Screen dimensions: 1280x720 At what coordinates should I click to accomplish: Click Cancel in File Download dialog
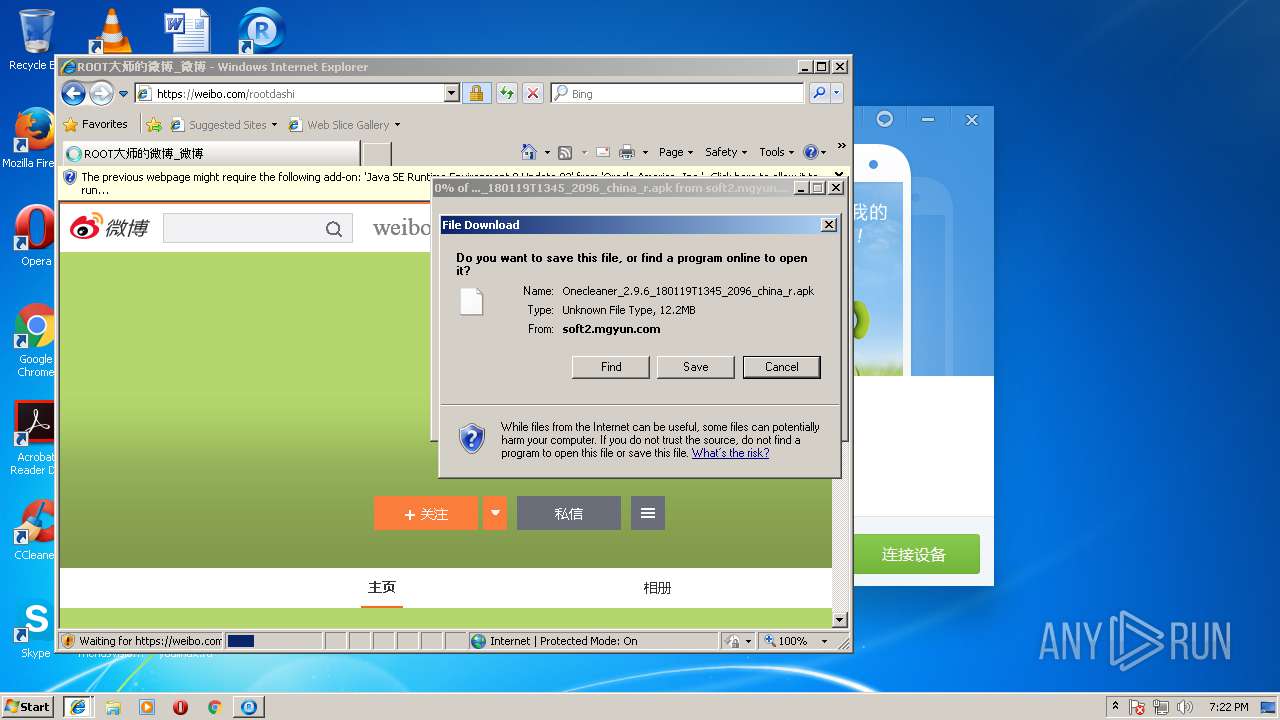pos(782,367)
